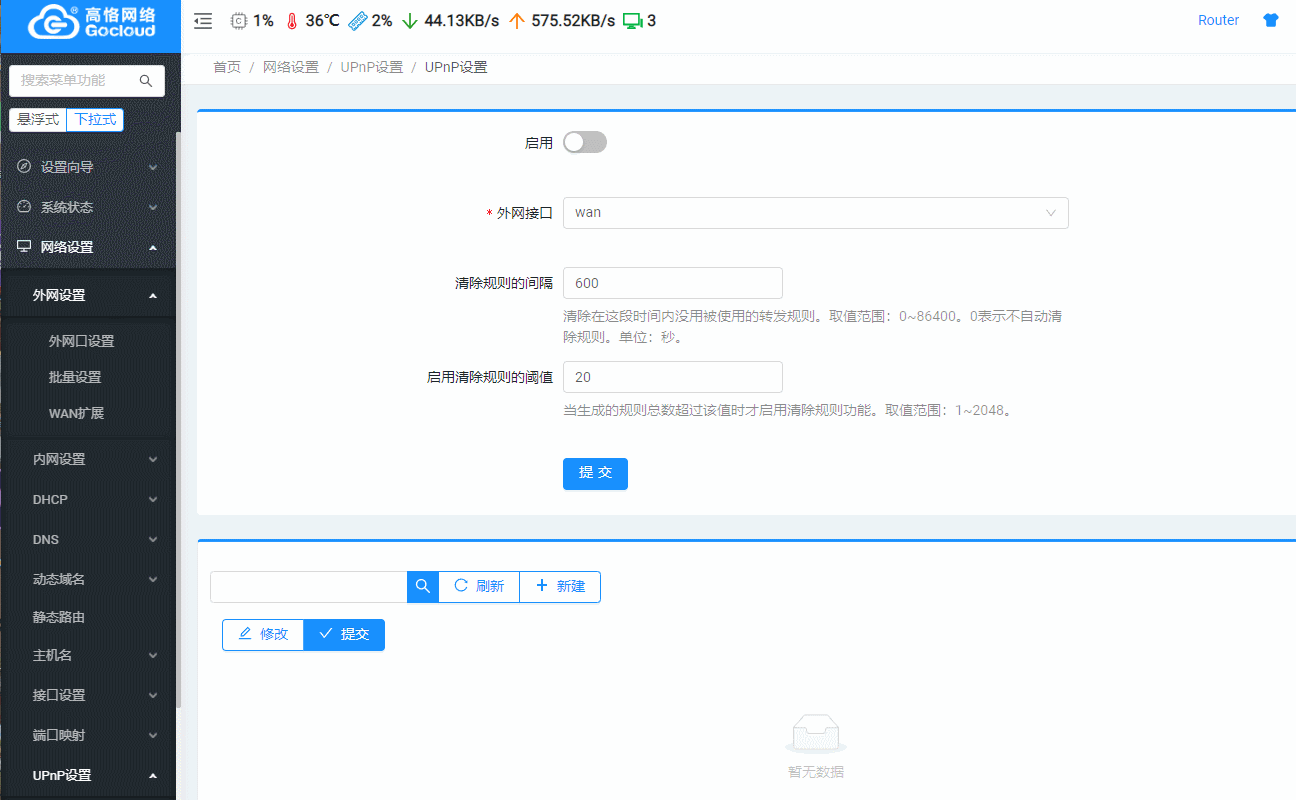Open the 外网接口 wan dropdown
This screenshot has width=1296, height=800.
click(815, 213)
